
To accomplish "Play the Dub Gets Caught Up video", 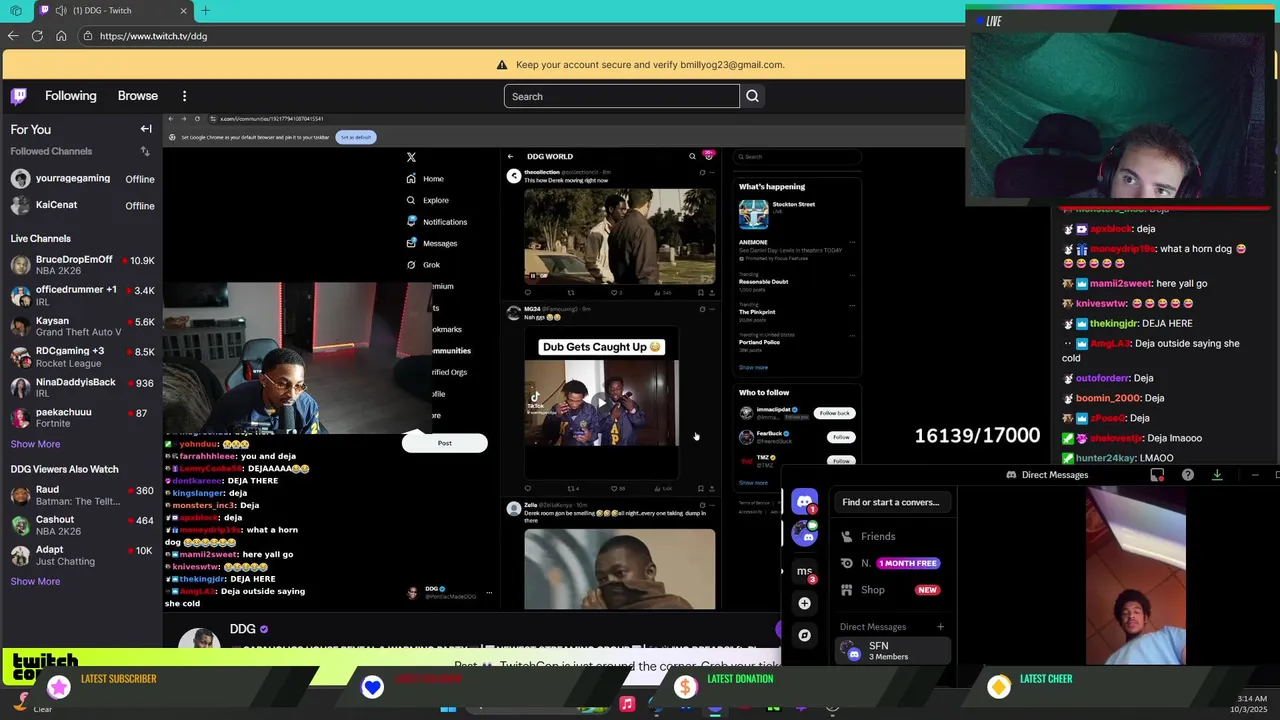I will pyautogui.click(x=601, y=402).
